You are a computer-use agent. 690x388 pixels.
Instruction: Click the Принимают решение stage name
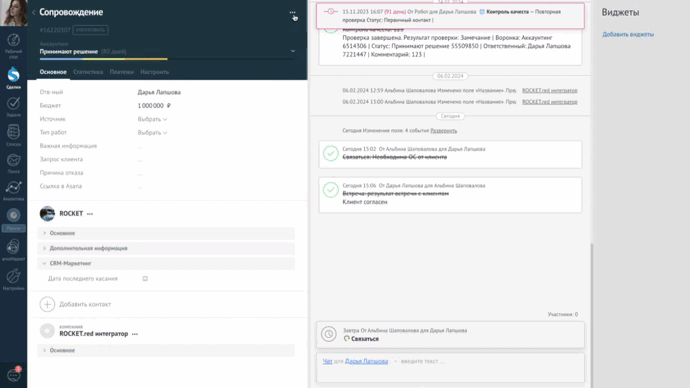coord(69,51)
